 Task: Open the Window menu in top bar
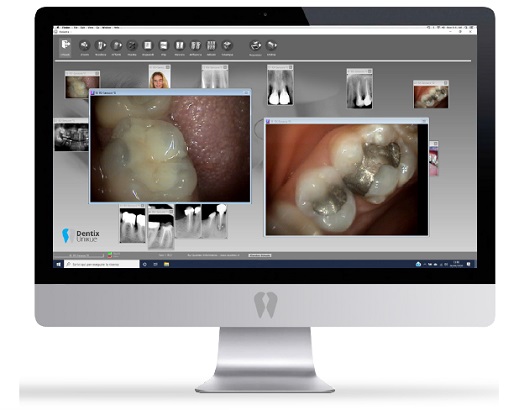[106, 27]
